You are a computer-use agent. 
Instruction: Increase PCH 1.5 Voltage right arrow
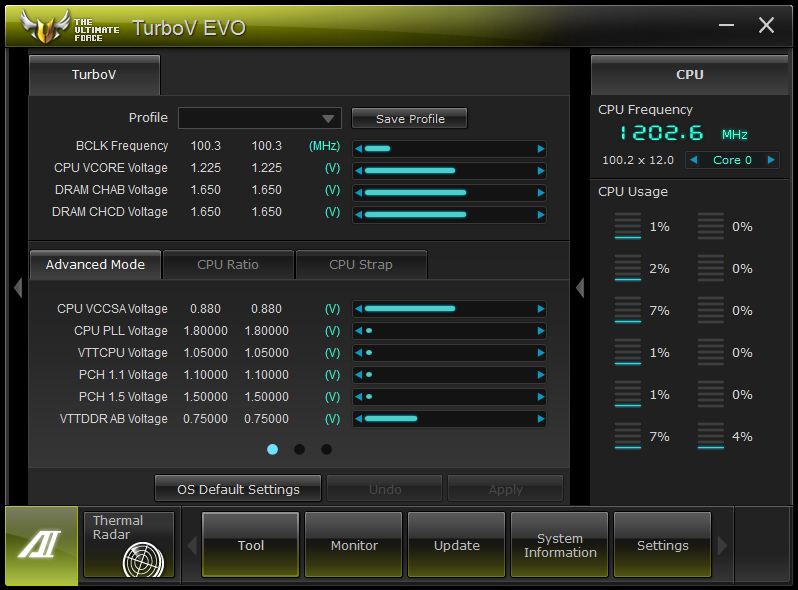pyautogui.click(x=540, y=397)
